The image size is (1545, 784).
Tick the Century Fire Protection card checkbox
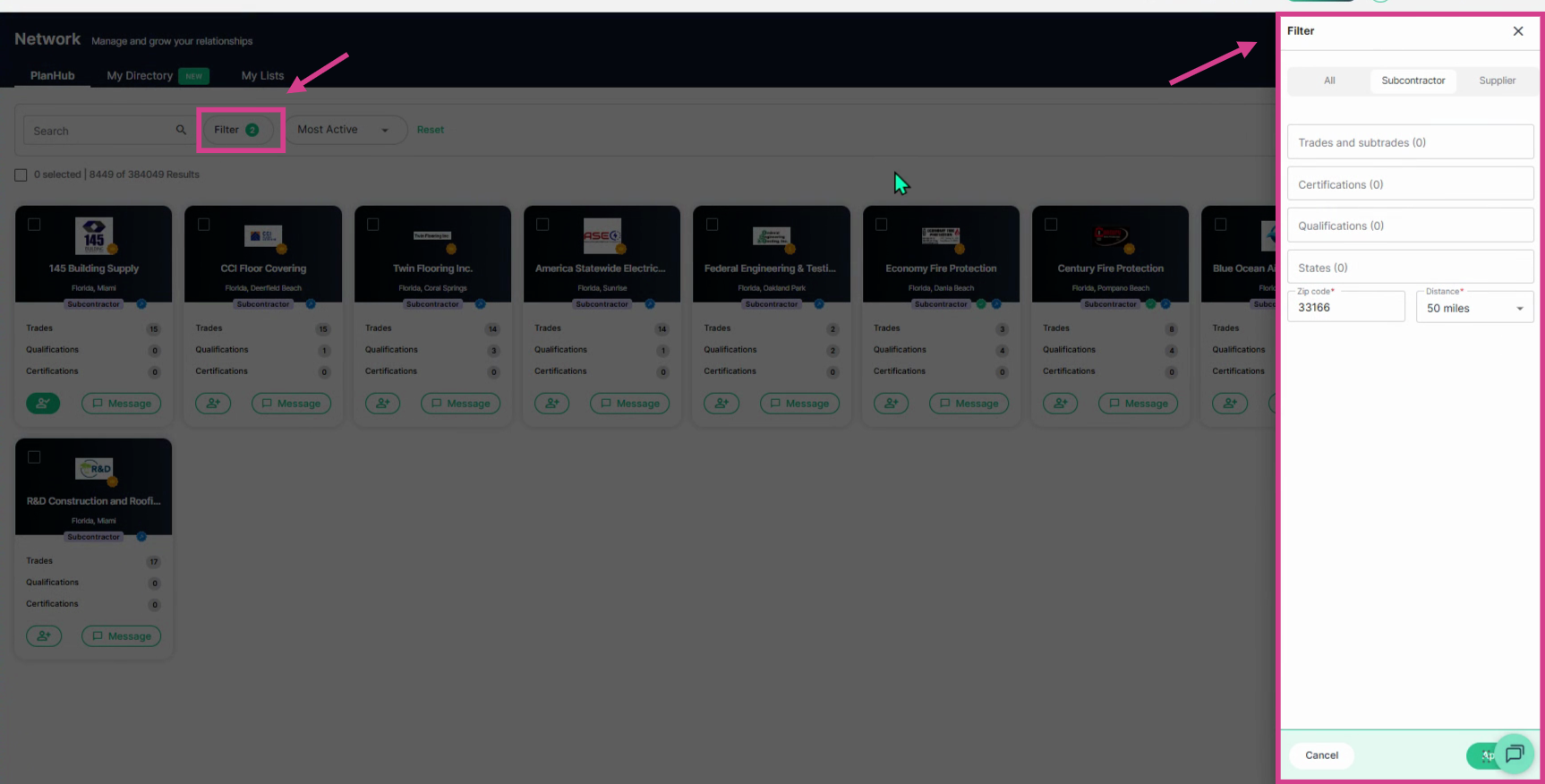(x=1051, y=225)
